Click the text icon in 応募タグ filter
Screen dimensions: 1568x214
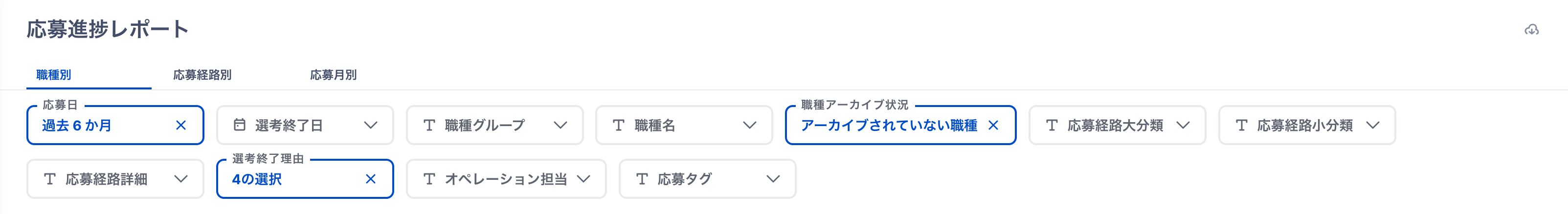click(x=642, y=179)
